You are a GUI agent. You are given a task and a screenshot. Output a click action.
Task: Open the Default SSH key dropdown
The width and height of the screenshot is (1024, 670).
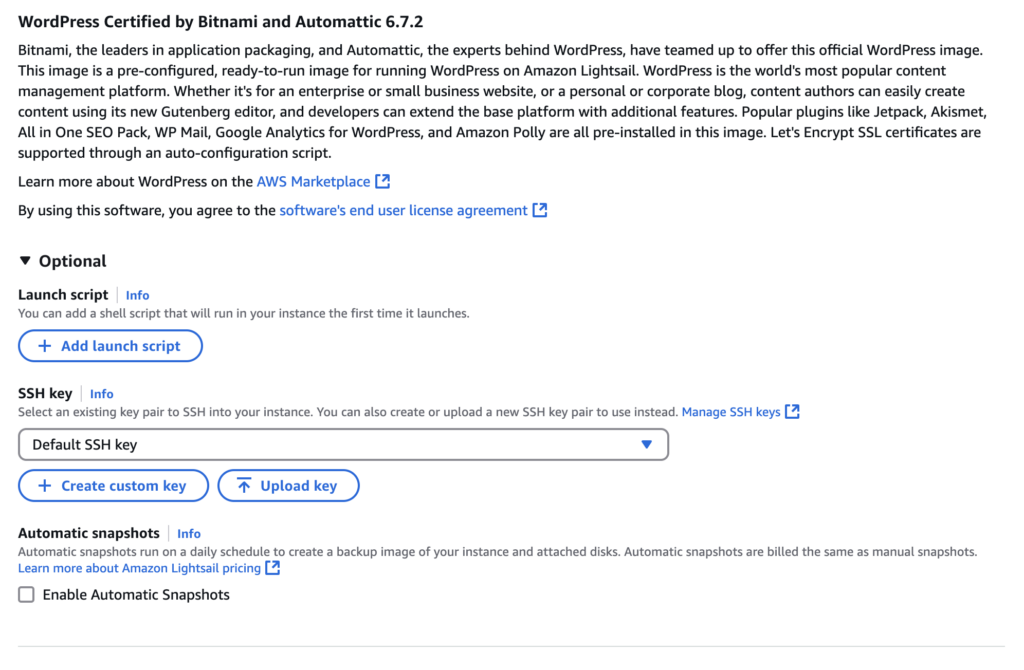click(344, 445)
